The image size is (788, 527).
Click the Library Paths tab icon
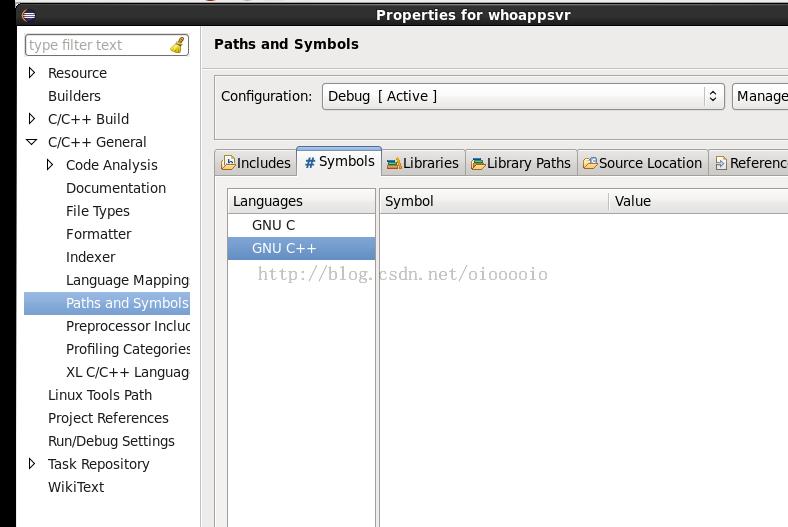[x=478, y=163]
